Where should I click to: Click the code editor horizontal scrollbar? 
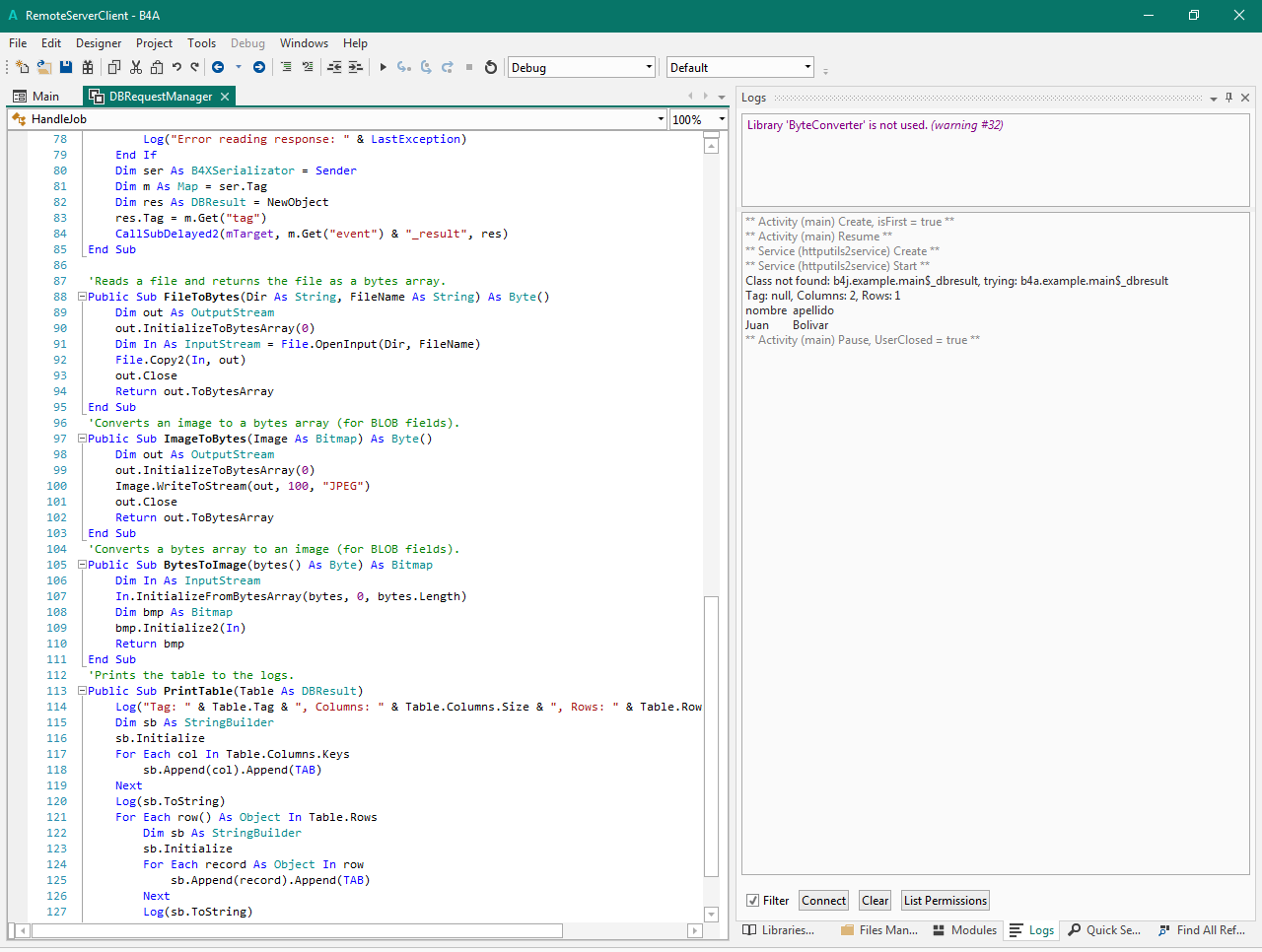tap(296, 931)
